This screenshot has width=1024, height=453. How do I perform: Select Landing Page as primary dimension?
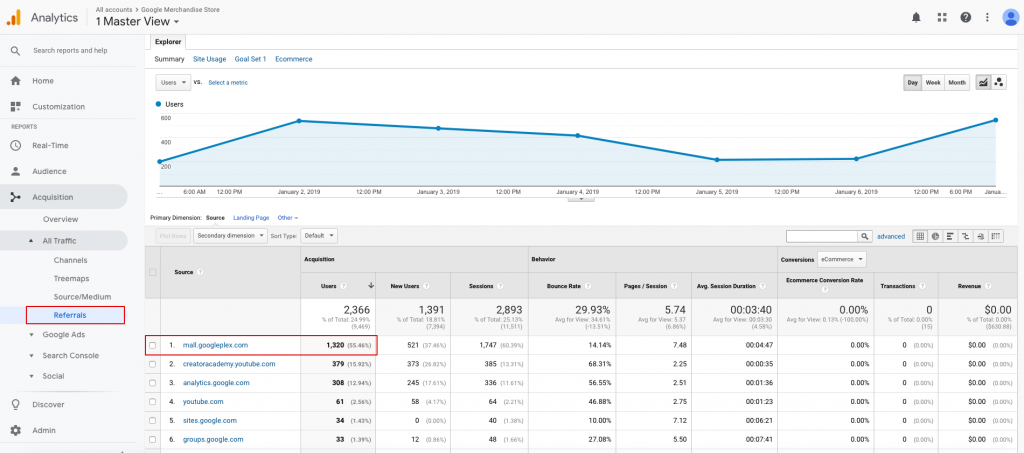point(251,218)
